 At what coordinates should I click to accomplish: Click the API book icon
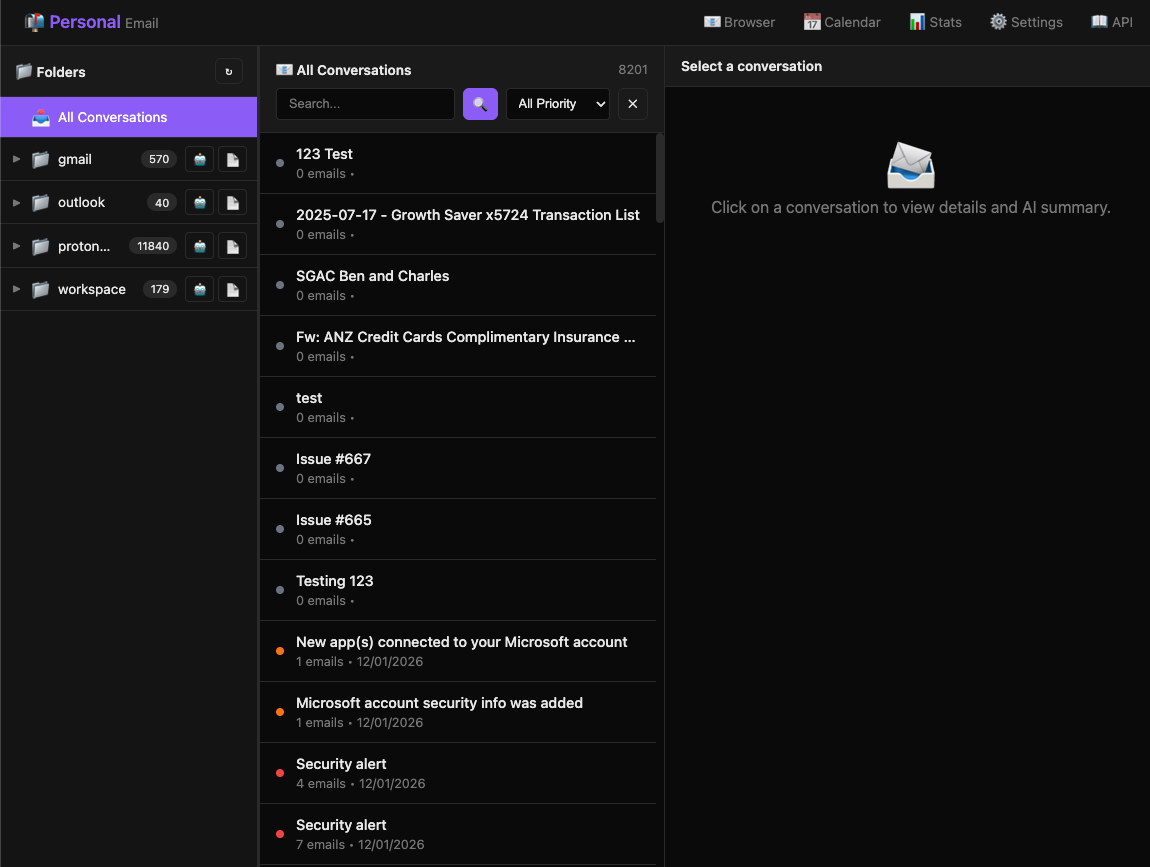click(1111, 21)
